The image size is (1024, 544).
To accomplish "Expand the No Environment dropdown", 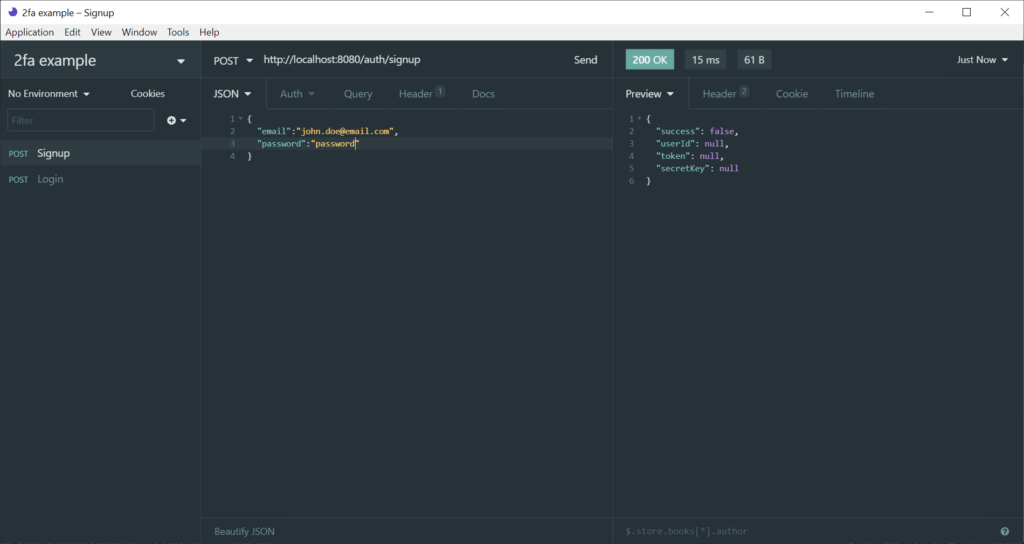I will coord(49,94).
